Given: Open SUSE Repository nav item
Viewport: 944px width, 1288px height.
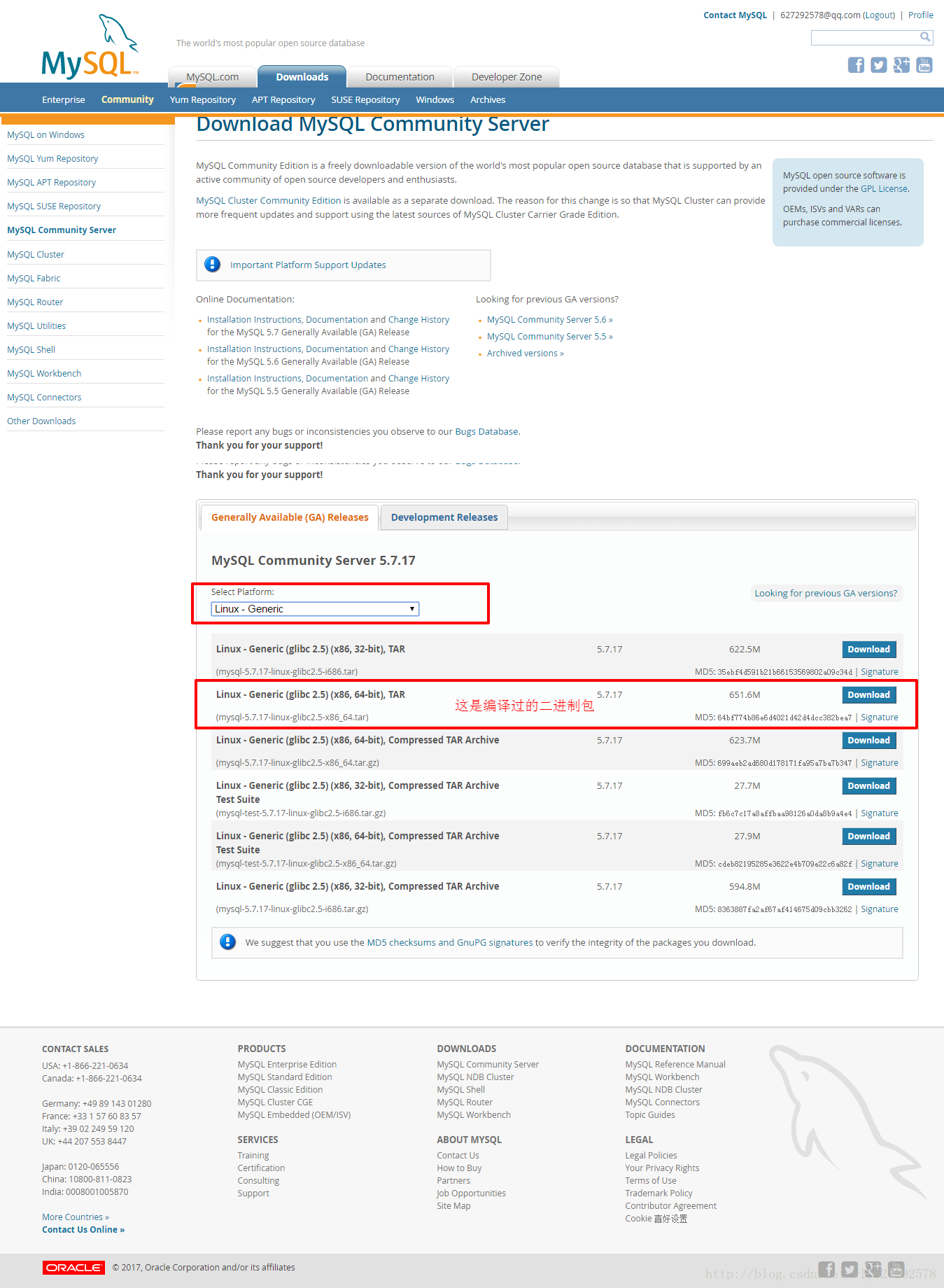Looking at the screenshot, I should point(365,100).
